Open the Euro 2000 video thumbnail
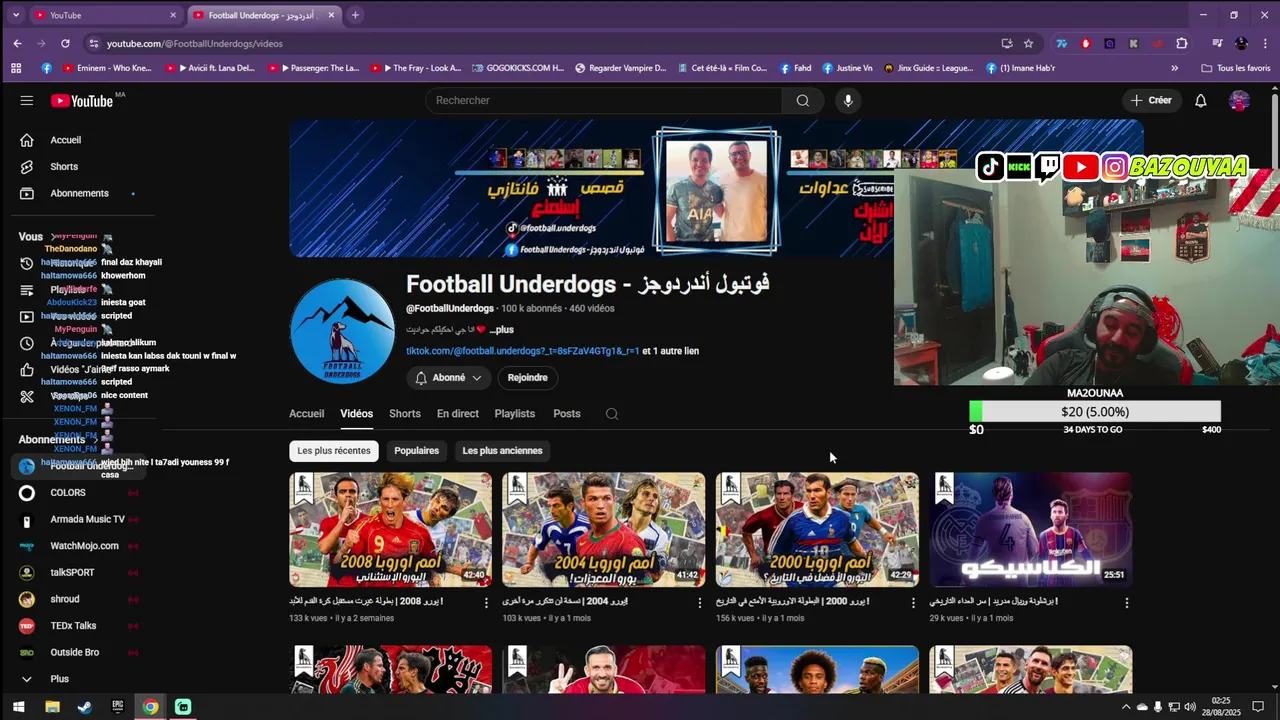 (817, 530)
